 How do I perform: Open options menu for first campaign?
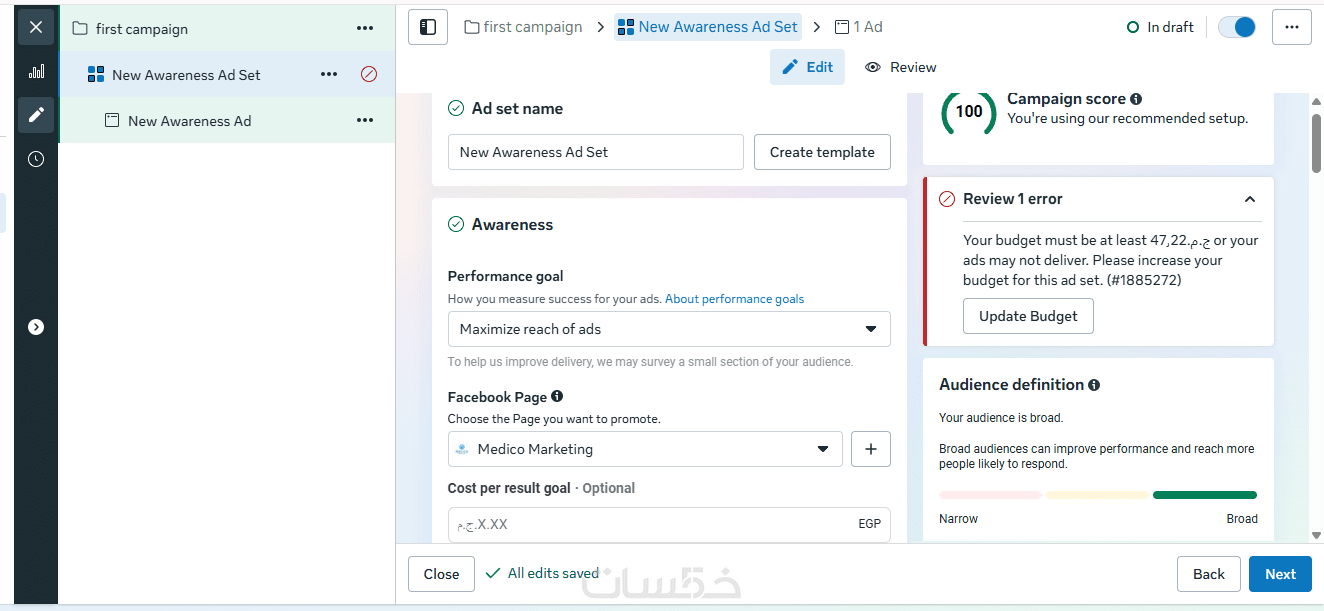365,29
